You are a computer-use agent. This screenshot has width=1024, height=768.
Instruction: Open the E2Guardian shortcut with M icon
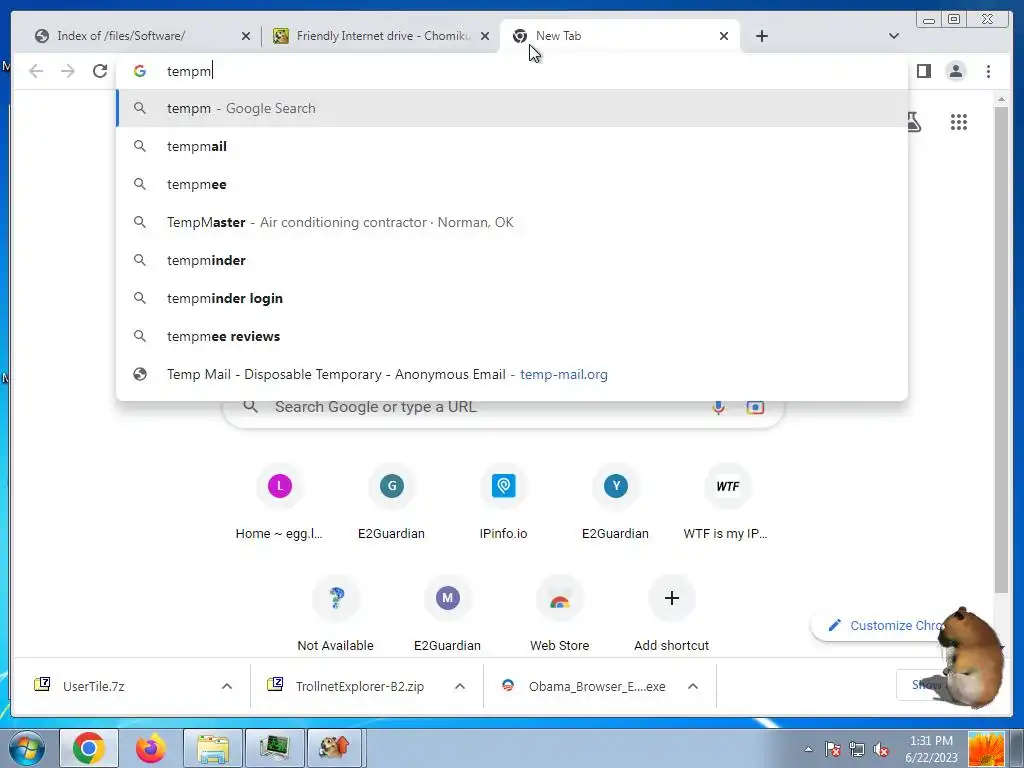pyautogui.click(x=447, y=615)
